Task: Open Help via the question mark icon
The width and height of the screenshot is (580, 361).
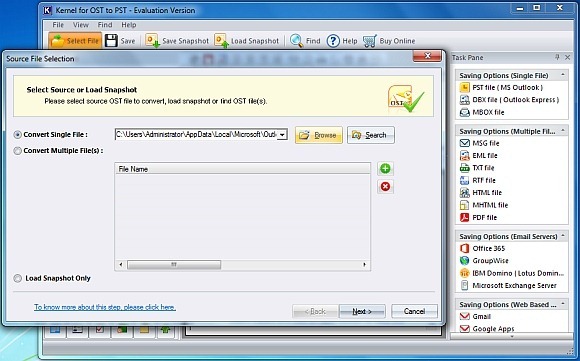Action: pos(333,41)
